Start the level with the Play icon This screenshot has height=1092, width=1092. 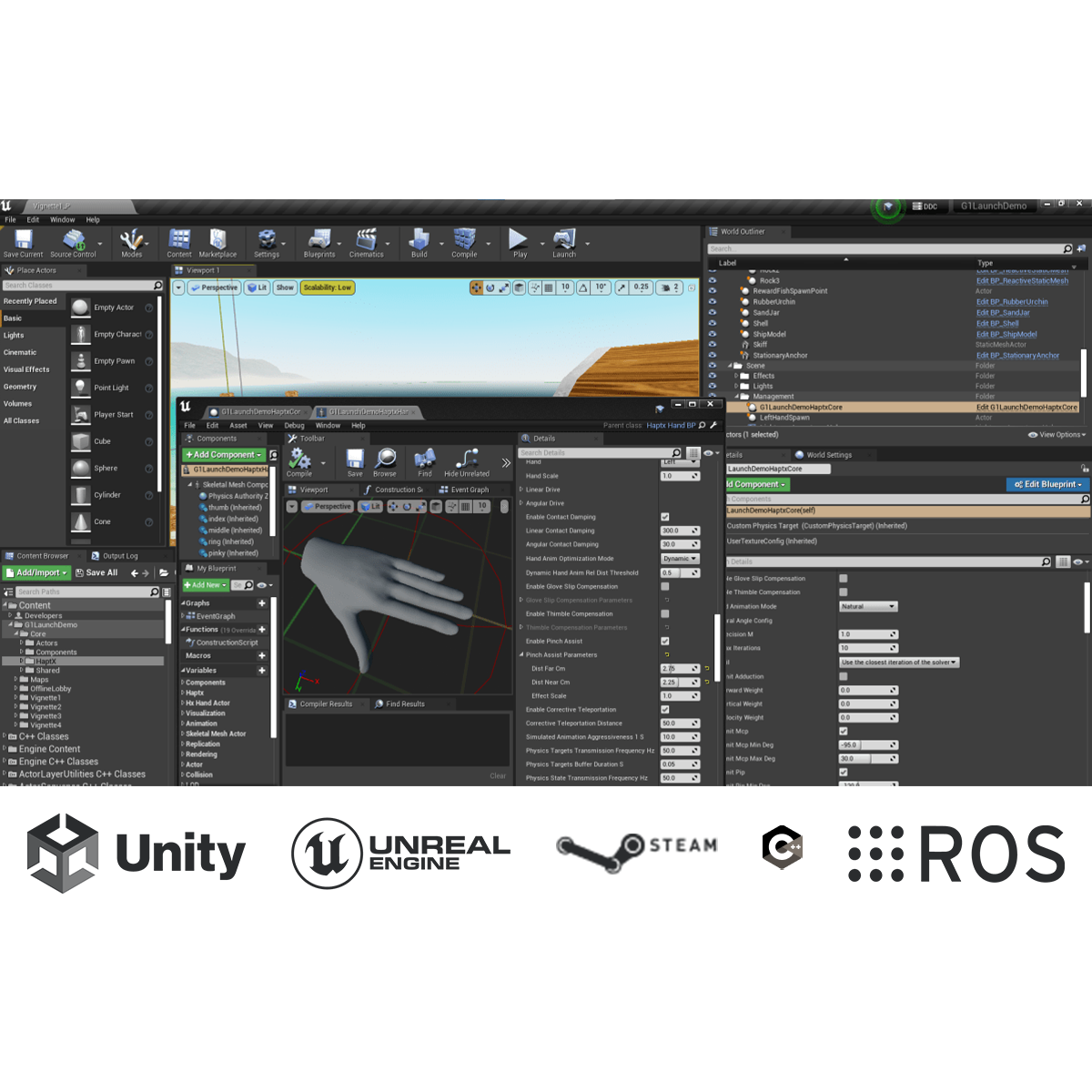click(x=519, y=243)
